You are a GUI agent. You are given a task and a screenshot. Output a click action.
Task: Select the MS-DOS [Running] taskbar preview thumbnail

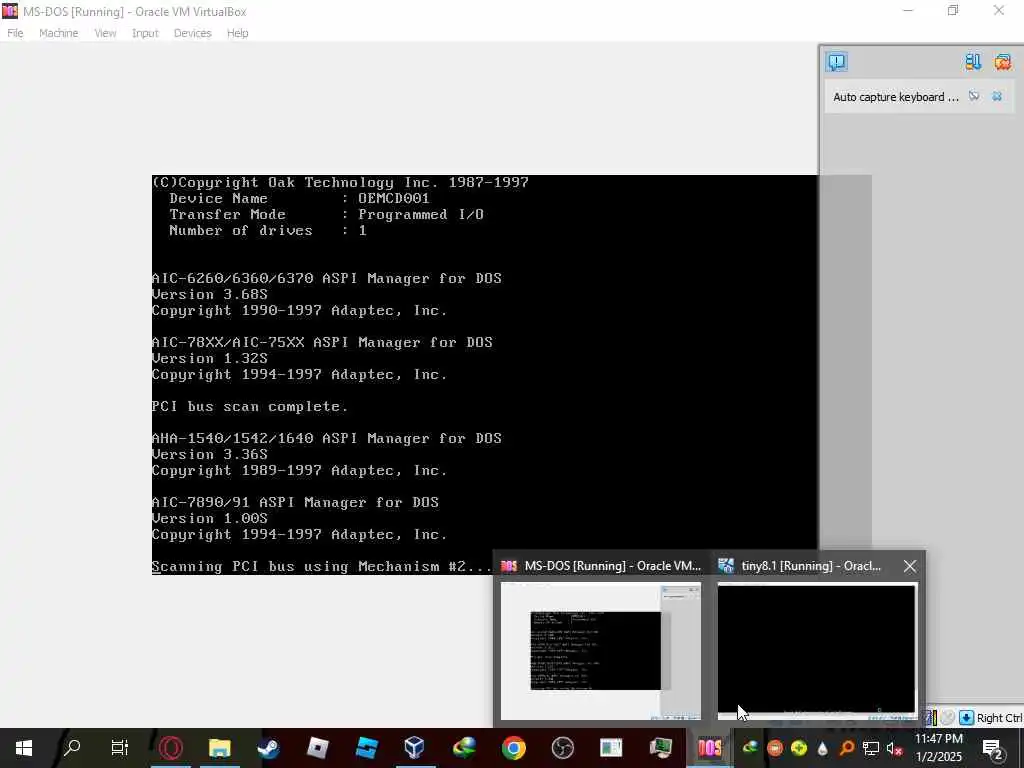coord(600,651)
